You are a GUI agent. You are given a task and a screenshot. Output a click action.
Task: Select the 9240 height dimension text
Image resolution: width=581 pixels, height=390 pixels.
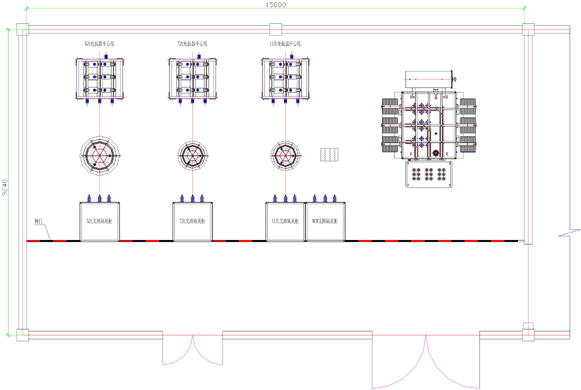pos(5,187)
